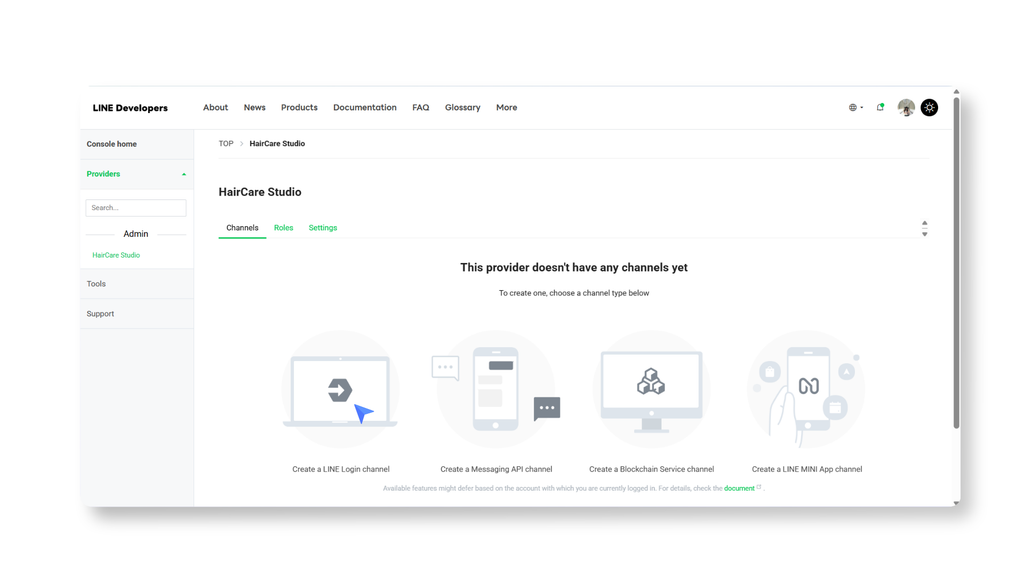1024x576 pixels.
Task: Click the Admin group label
Action: (136, 234)
